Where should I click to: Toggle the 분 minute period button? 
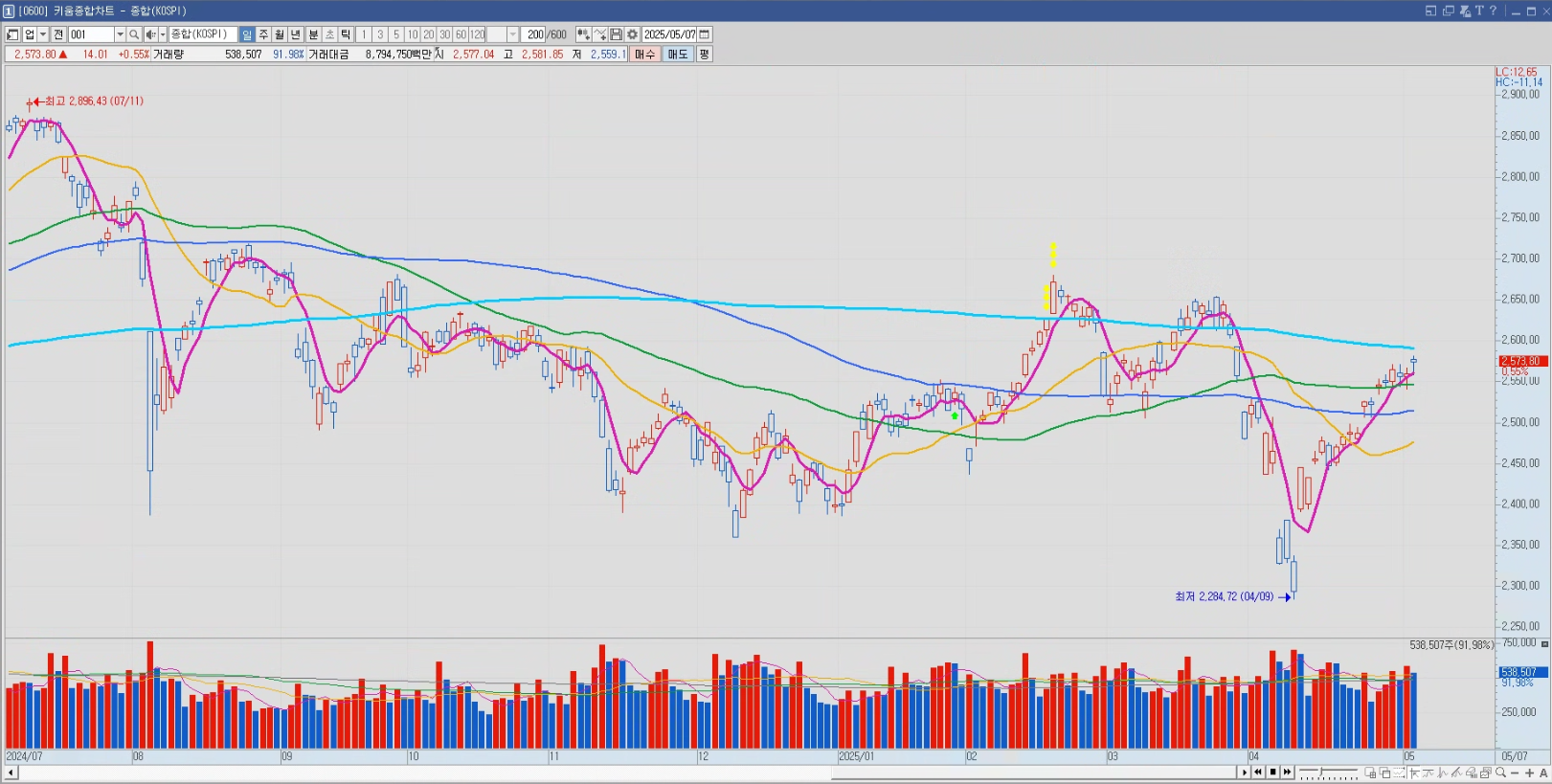coord(313,34)
